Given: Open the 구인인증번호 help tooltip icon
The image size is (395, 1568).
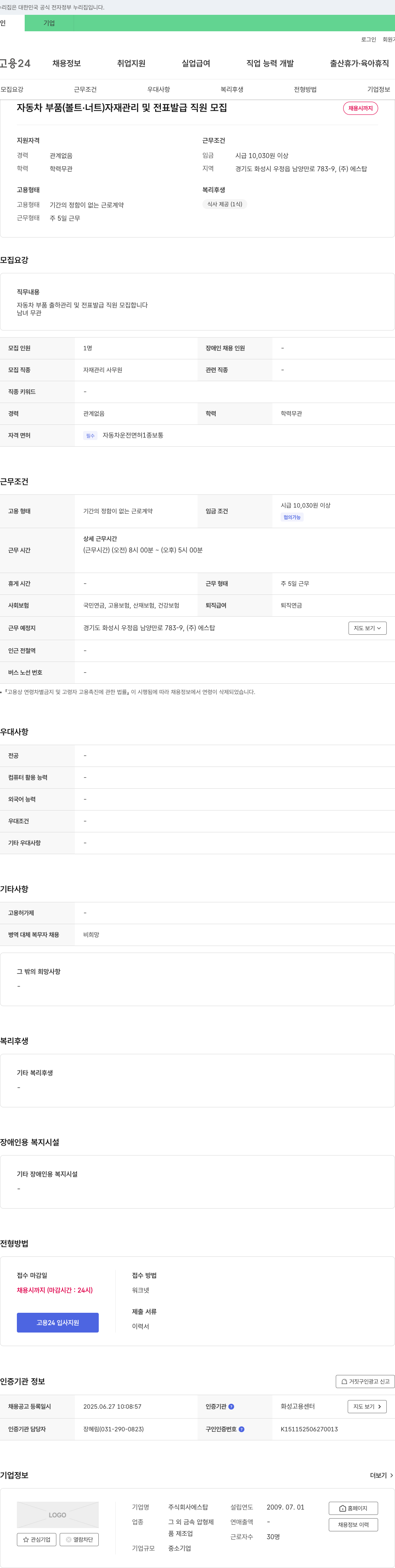Looking at the screenshot, I should 242,1429.
